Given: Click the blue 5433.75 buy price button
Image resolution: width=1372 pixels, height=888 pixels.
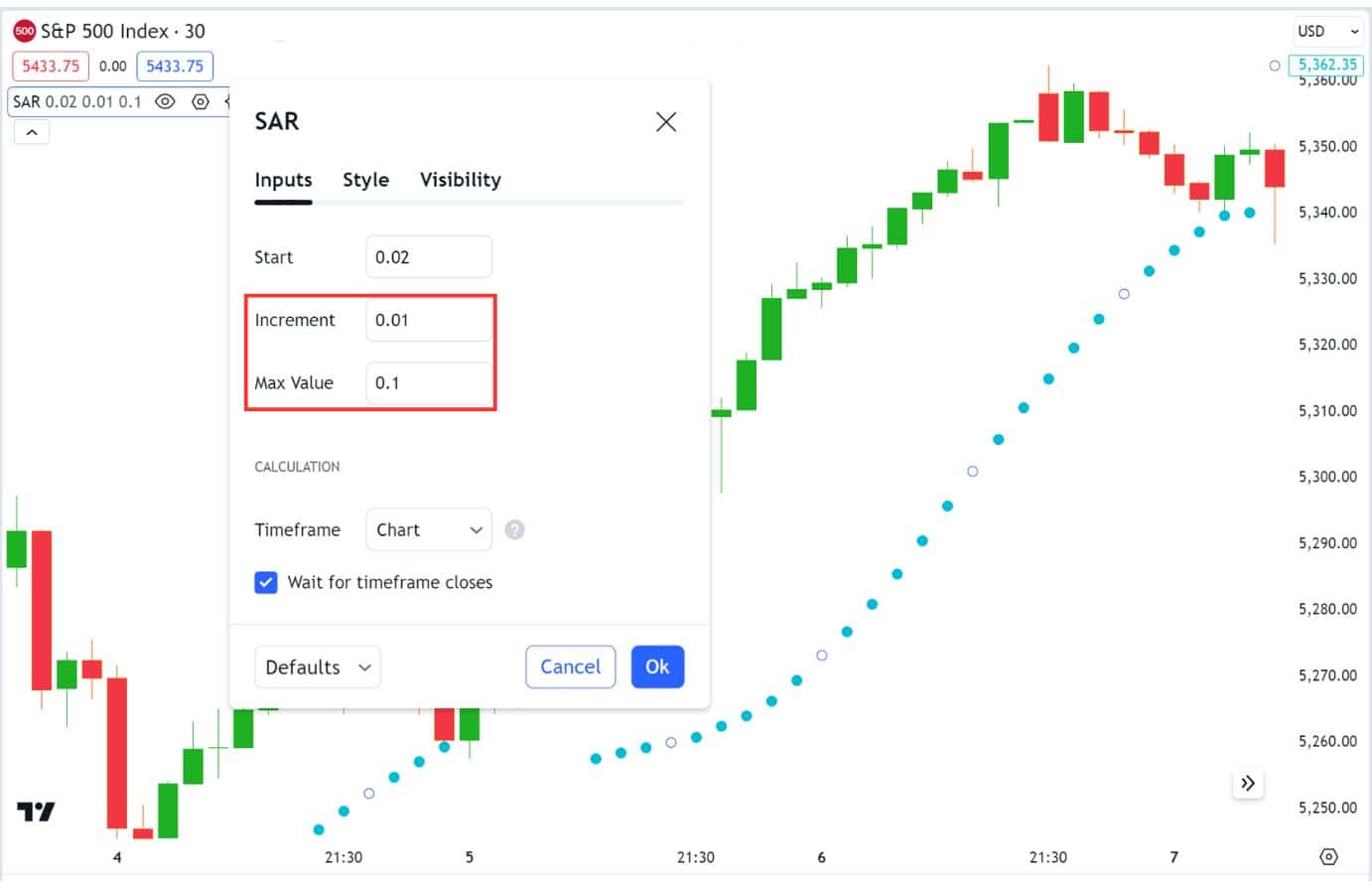Looking at the screenshot, I should pos(175,67).
